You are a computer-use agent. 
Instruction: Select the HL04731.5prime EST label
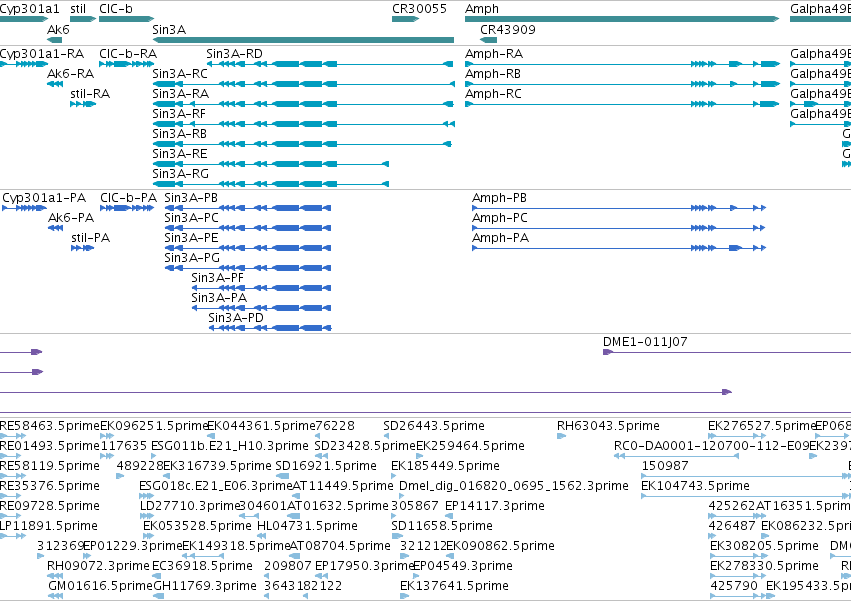[x=307, y=527]
